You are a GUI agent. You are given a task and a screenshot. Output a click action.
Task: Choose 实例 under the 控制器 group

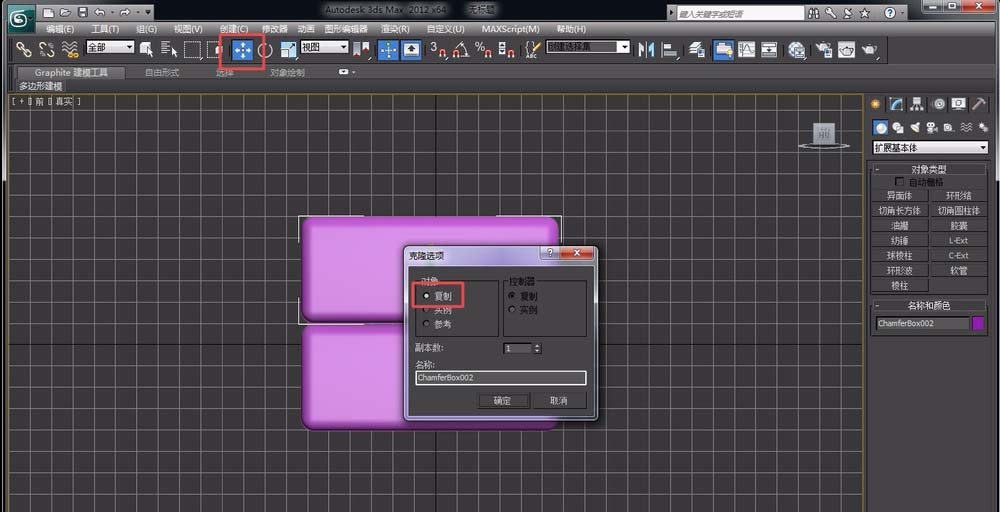(513, 310)
